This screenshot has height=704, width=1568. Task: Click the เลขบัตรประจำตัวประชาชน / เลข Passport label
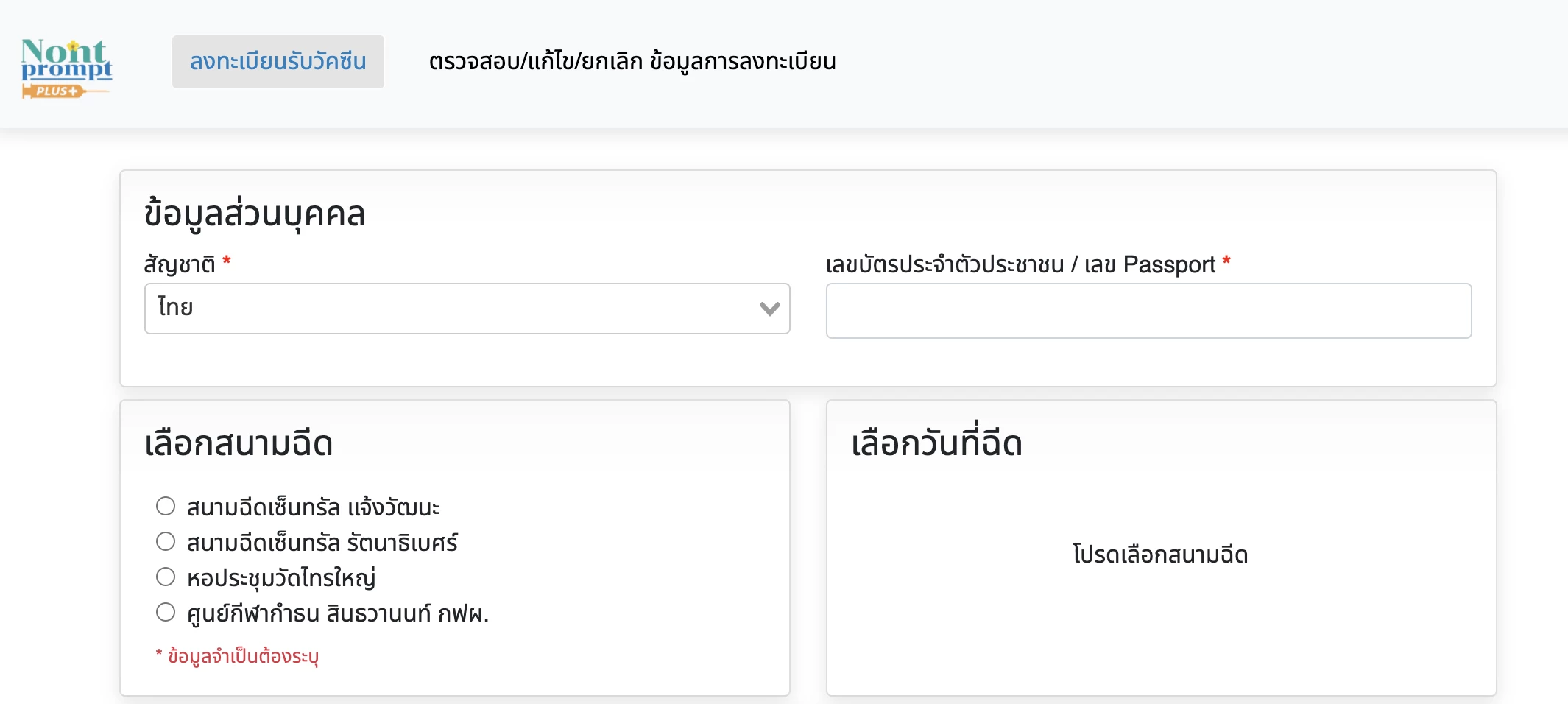pos(1020,264)
